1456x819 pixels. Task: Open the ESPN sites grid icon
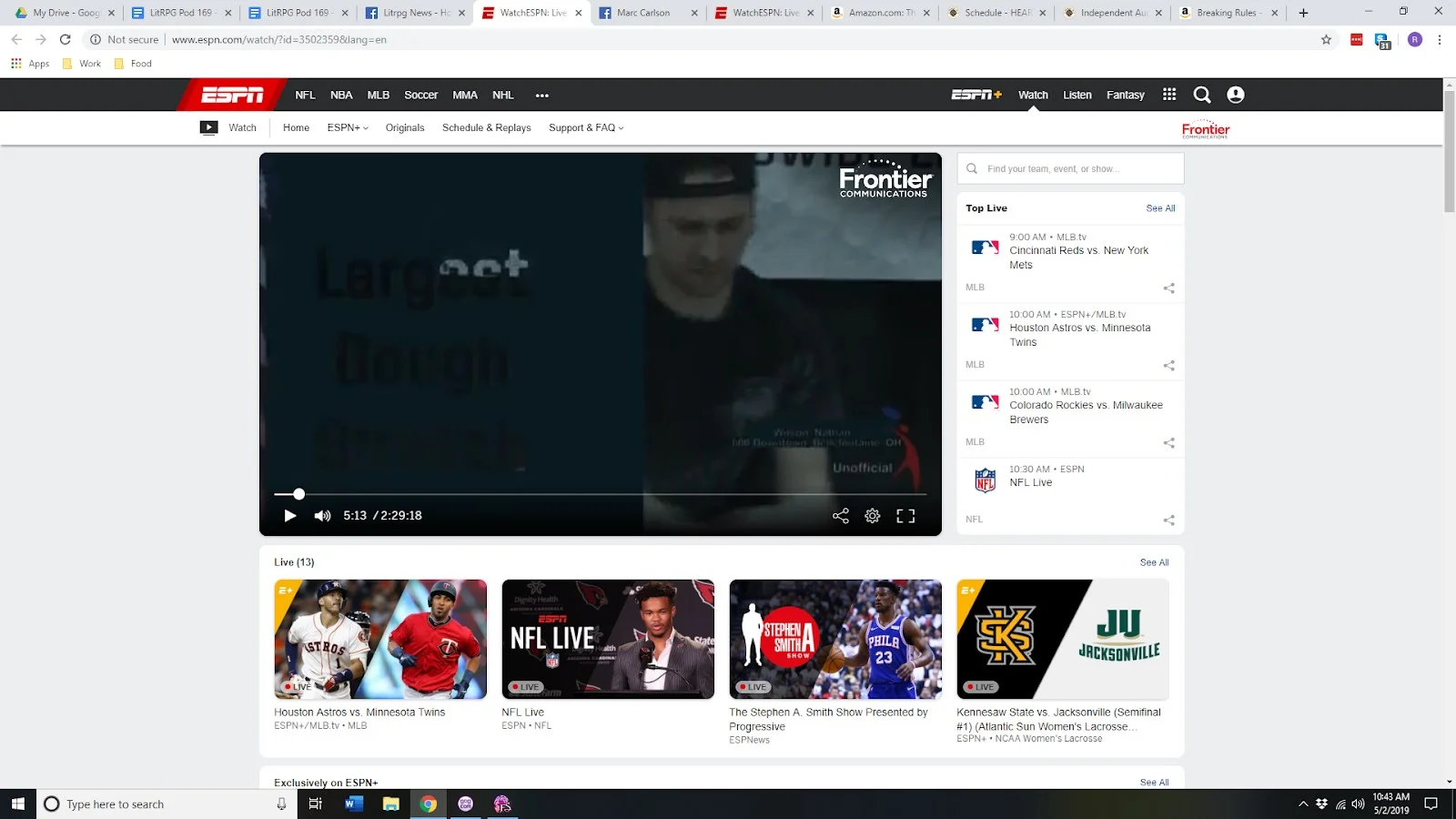coord(1169,95)
